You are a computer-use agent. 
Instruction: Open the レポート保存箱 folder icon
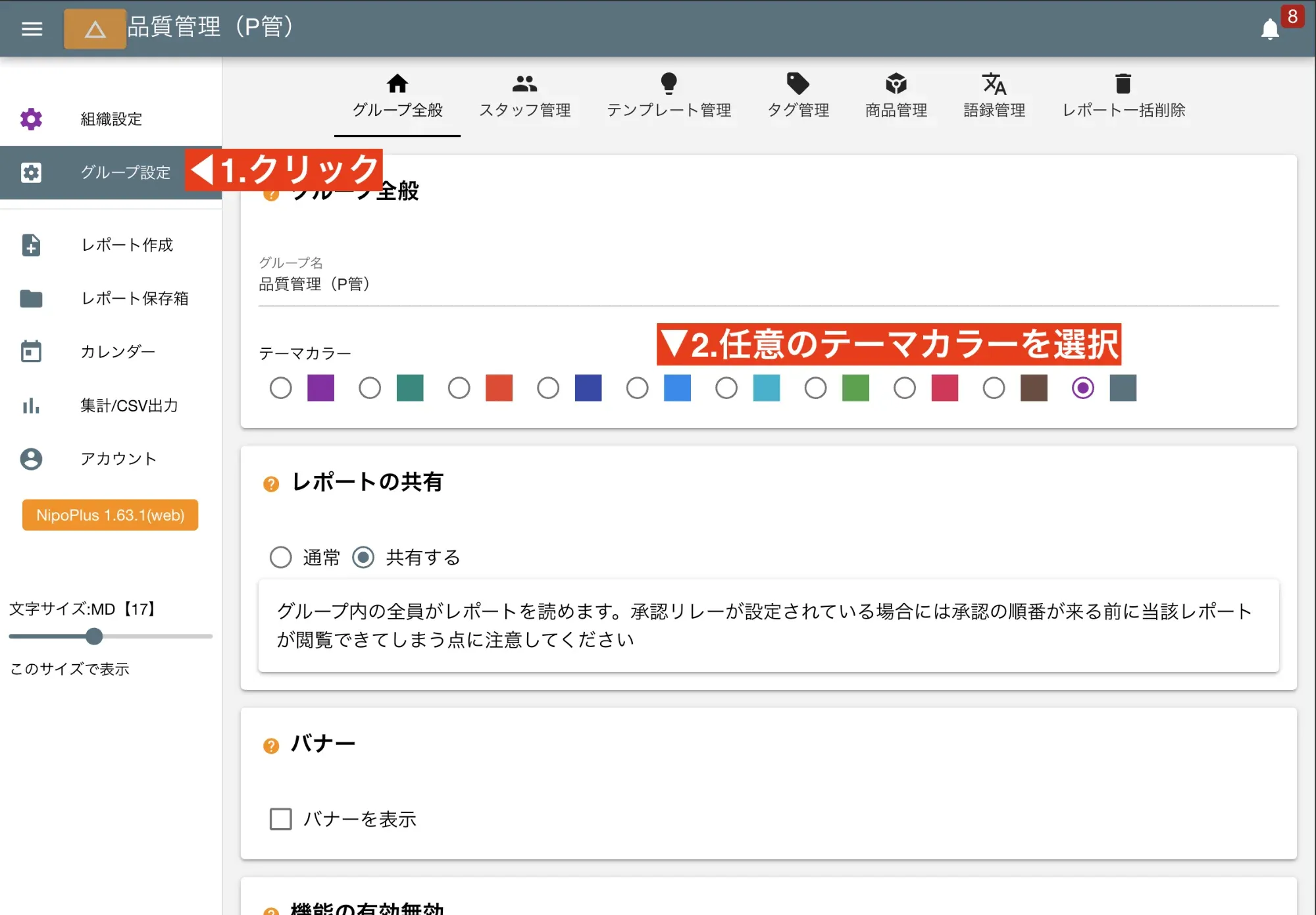(31, 299)
